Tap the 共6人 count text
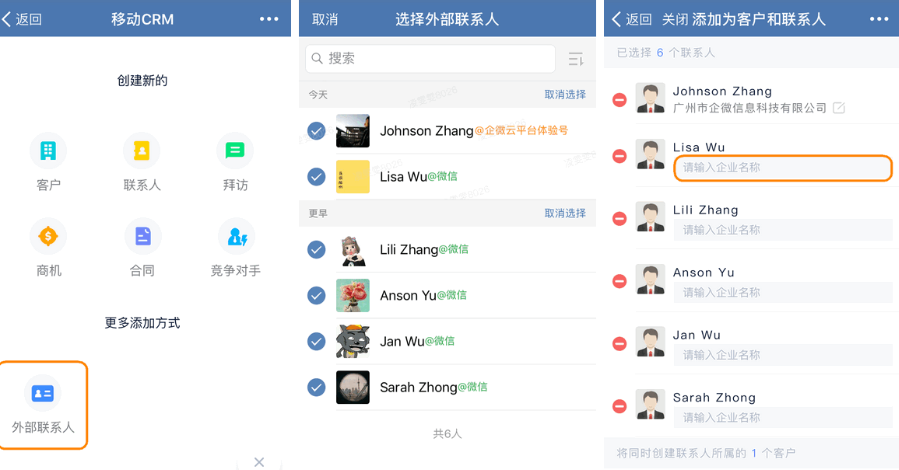The height and width of the screenshot is (470, 899). (447, 434)
